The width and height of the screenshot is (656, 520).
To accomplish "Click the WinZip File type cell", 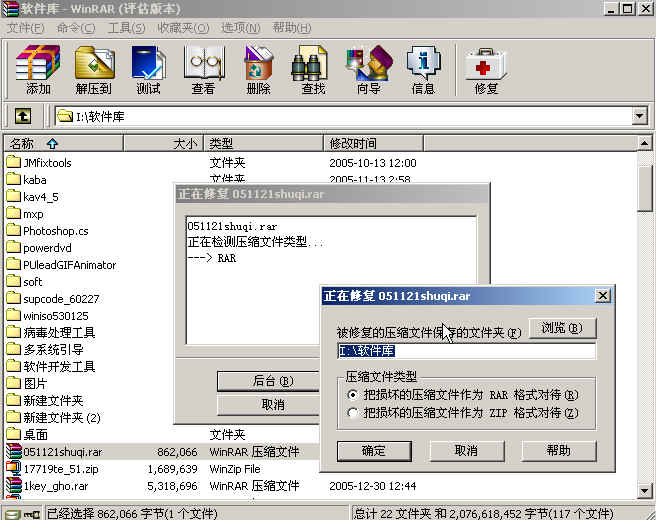I will (235, 469).
